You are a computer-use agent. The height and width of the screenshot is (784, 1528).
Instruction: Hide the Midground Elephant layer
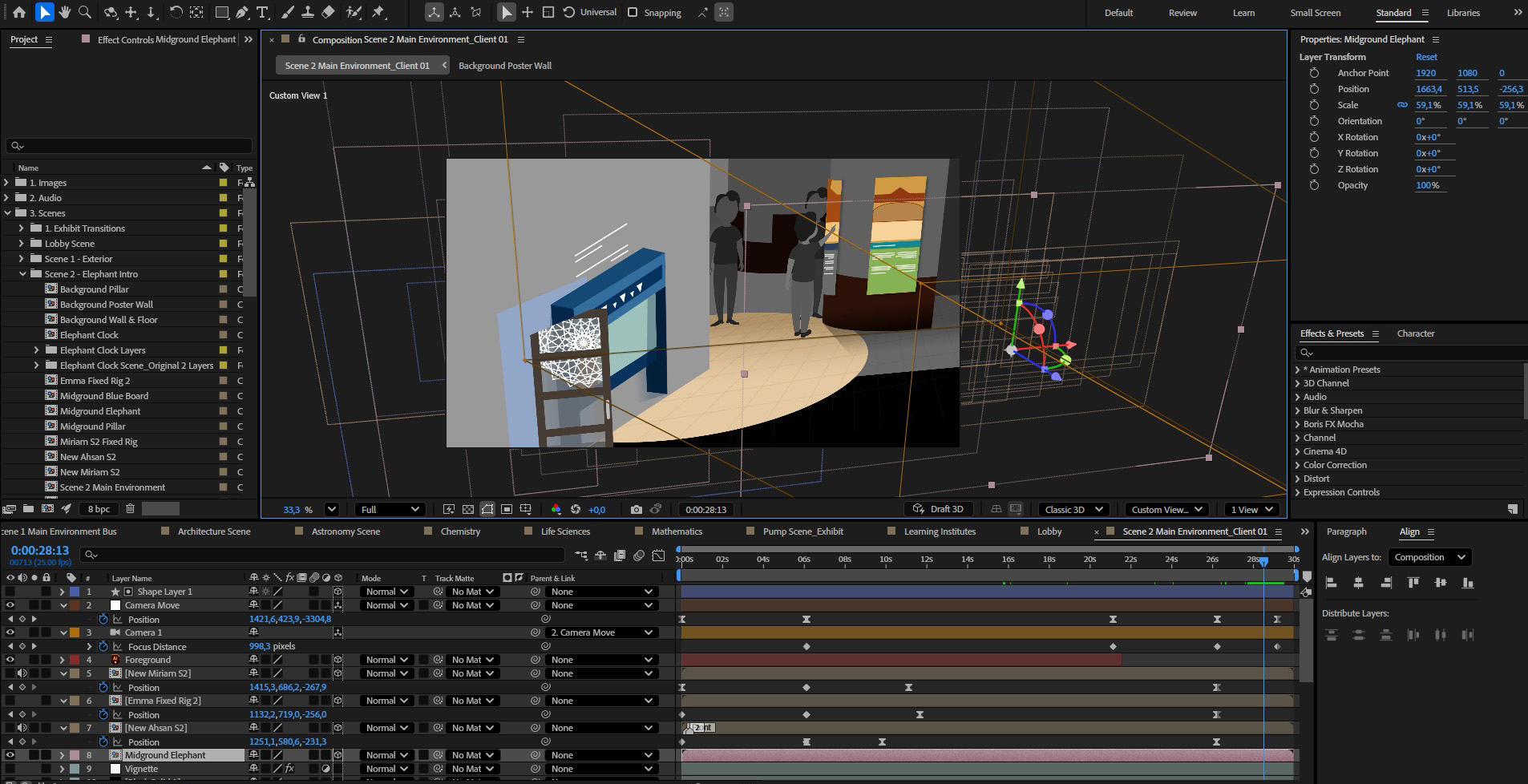(x=10, y=755)
